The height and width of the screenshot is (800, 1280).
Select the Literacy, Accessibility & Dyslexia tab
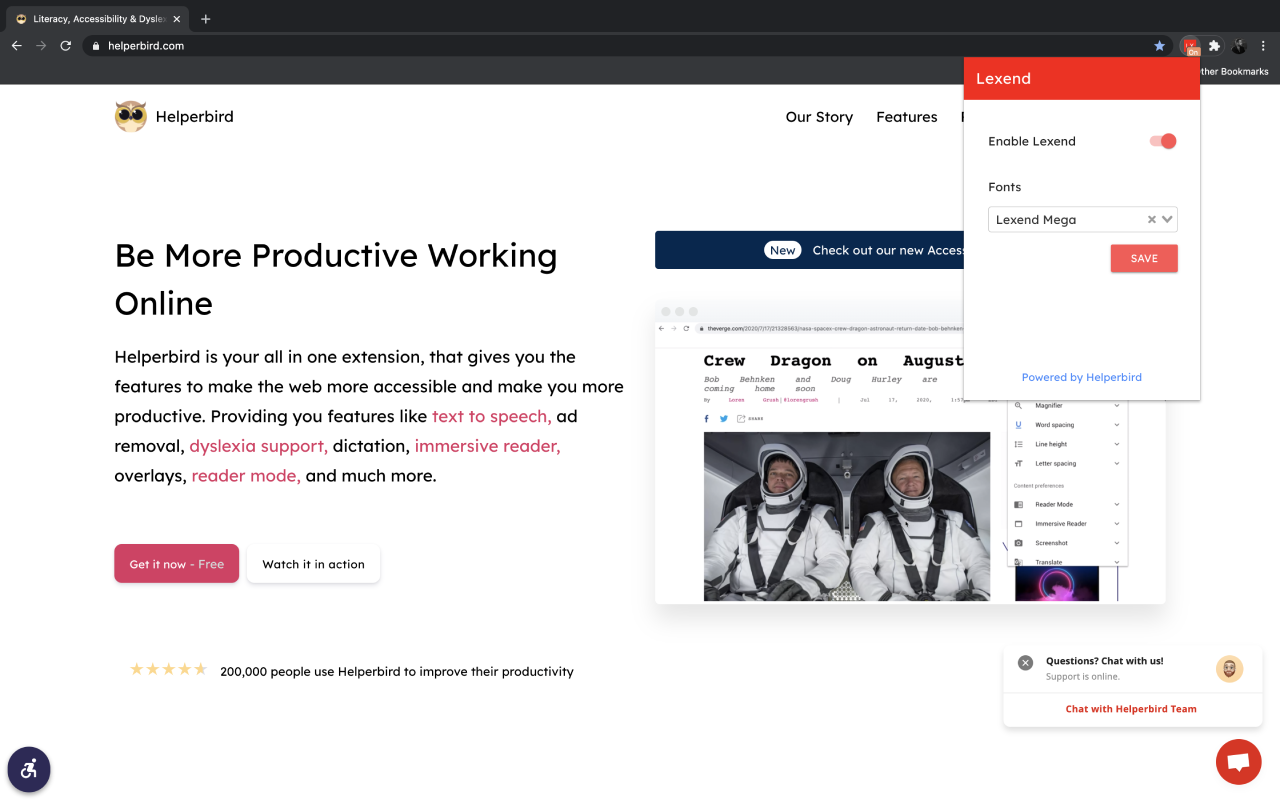pyautogui.click(x=97, y=19)
